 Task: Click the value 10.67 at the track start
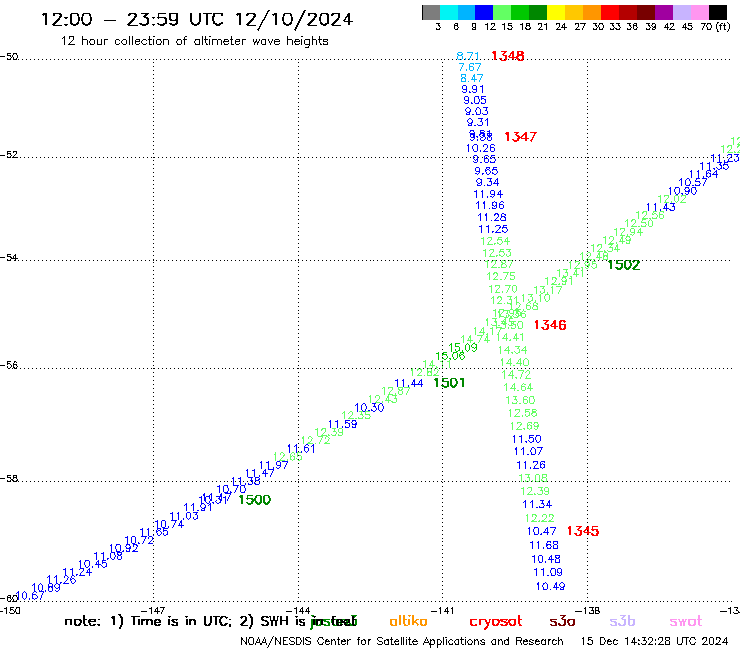point(29,596)
